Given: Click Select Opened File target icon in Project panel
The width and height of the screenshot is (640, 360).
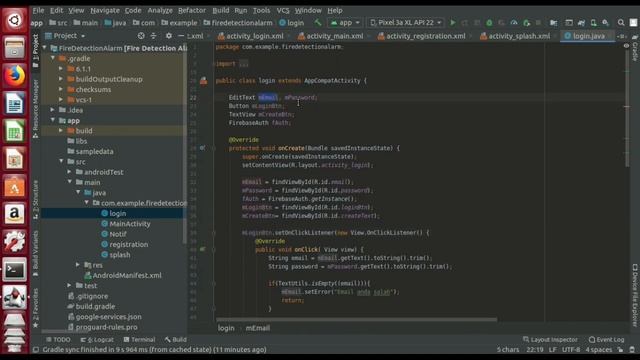Looking at the screenshot, I should (x=141, y=36).
